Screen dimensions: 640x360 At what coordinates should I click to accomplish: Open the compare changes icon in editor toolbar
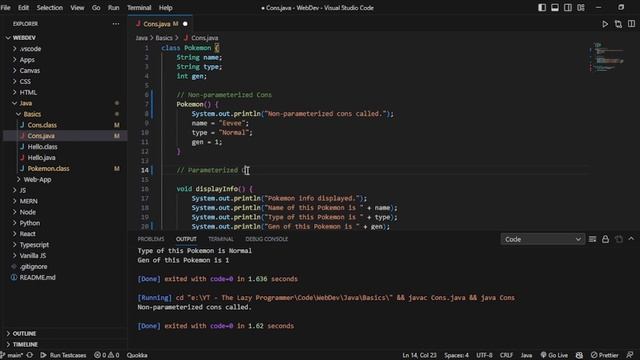(x=618, y=24)
